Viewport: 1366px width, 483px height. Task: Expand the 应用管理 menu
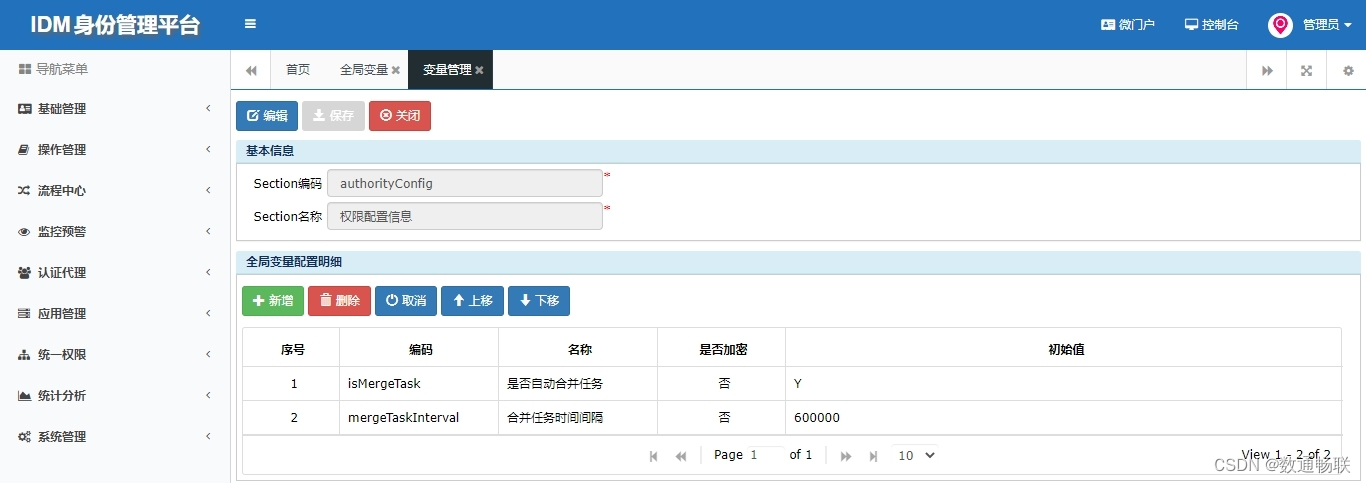point(115,314)
